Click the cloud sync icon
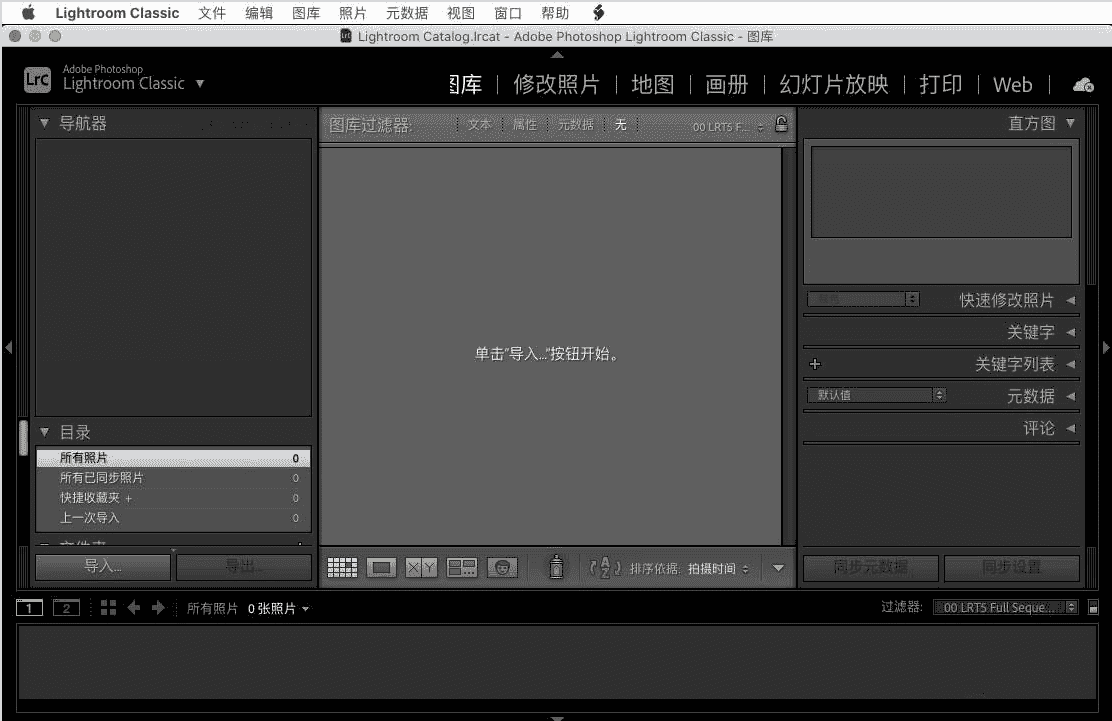1112x721 pixels. pos(1083,85)
